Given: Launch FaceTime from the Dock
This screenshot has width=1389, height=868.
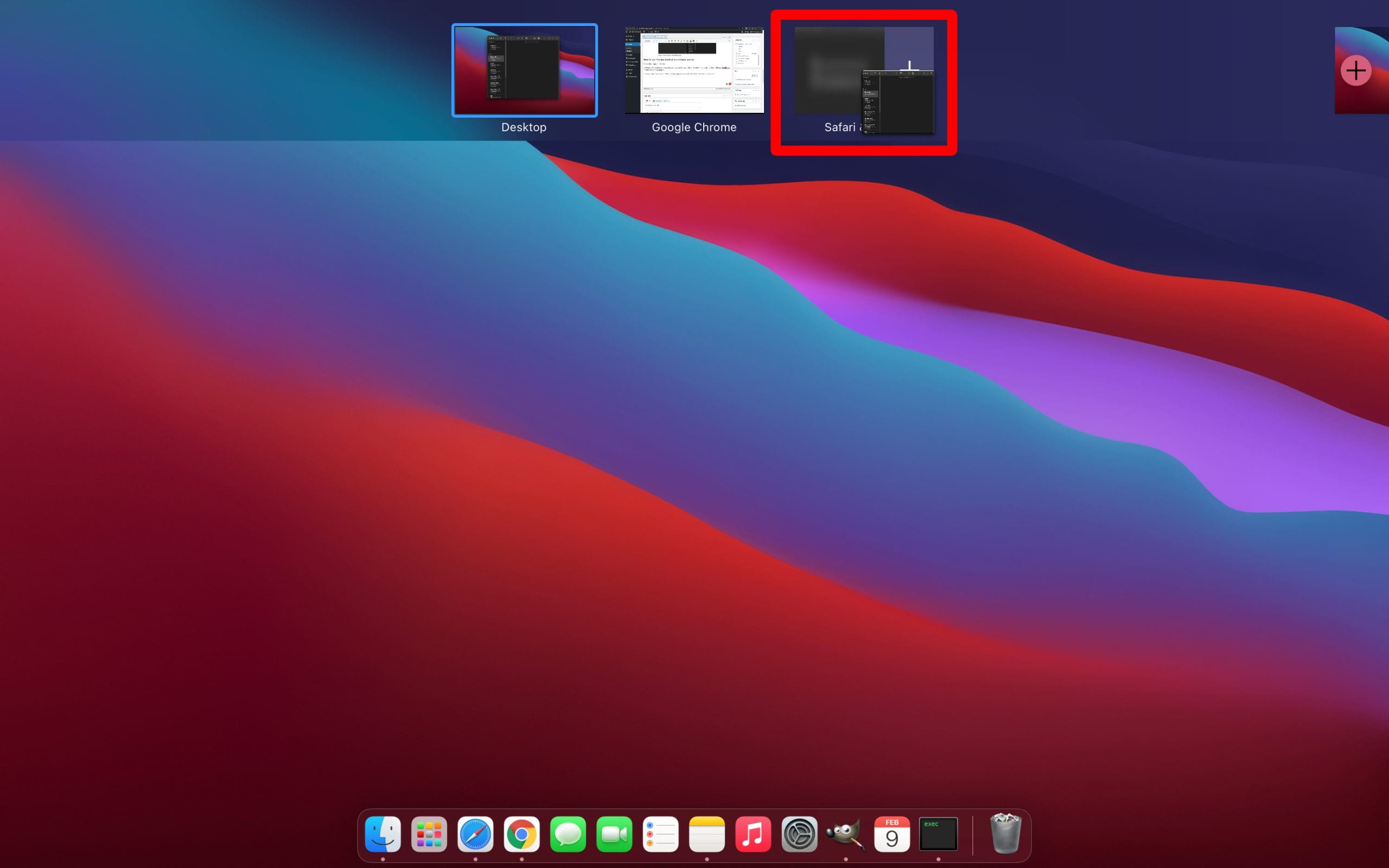Looking at the screenshot, I should 614,834.
